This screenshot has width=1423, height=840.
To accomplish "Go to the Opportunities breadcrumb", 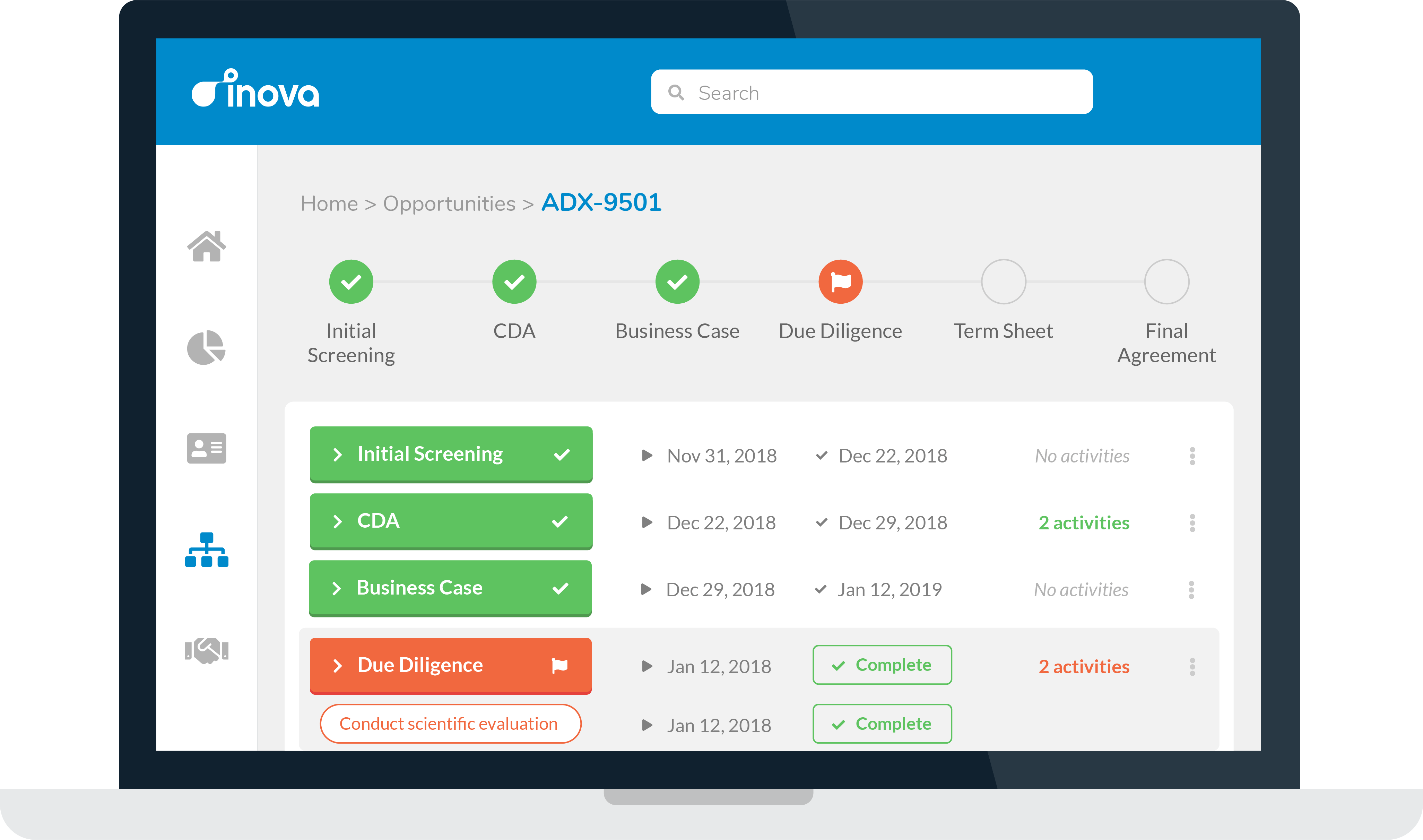I will 449,204.
